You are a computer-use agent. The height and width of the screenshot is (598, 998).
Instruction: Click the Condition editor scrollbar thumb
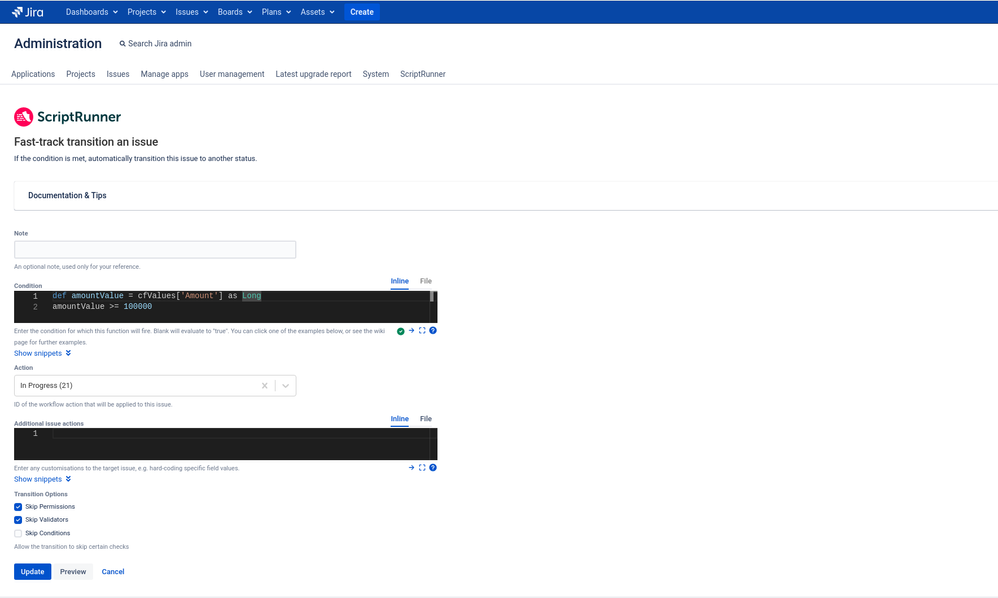(432, 296)
